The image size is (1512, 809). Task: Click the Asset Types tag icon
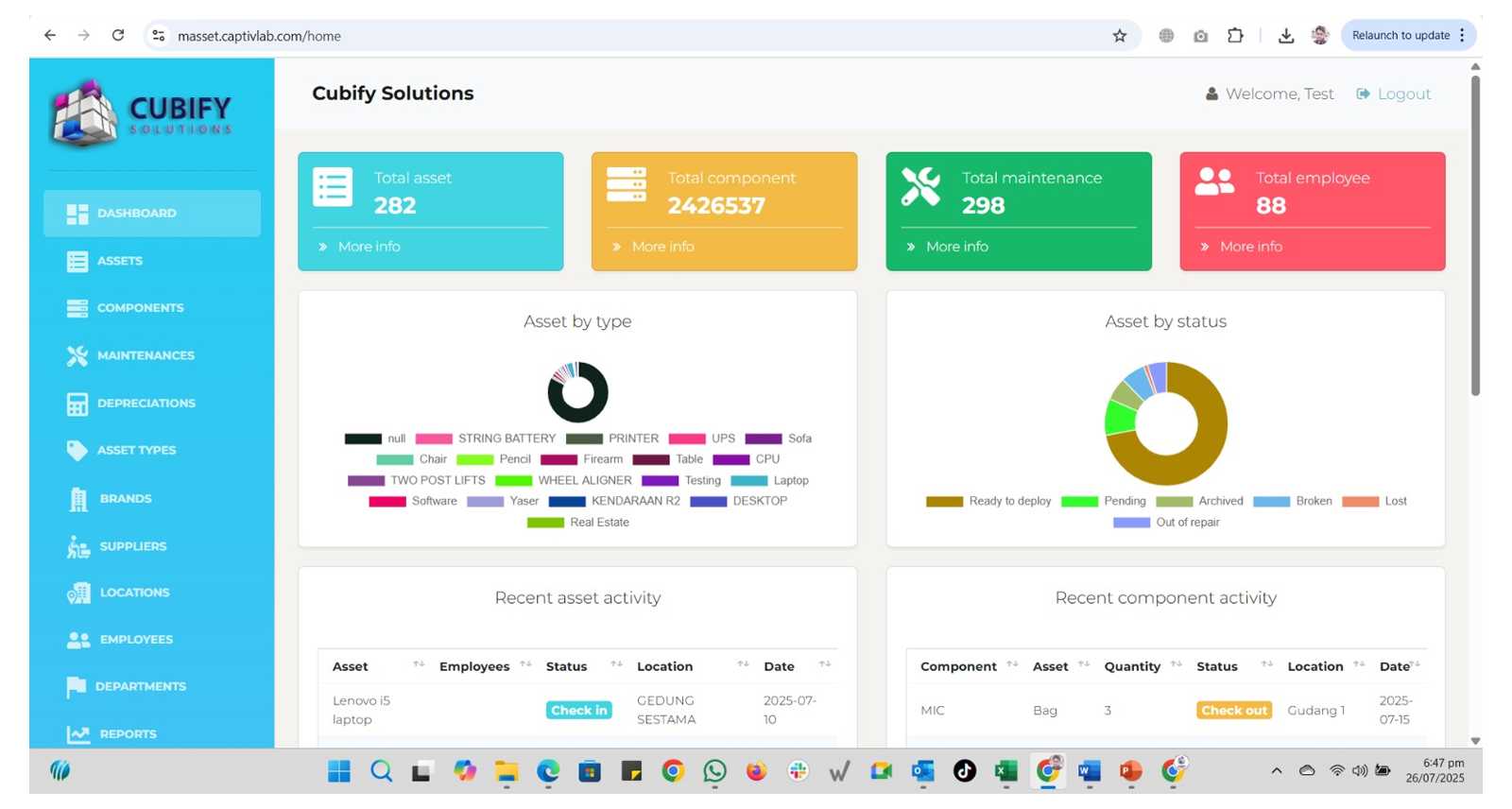(x=77, y=451)
